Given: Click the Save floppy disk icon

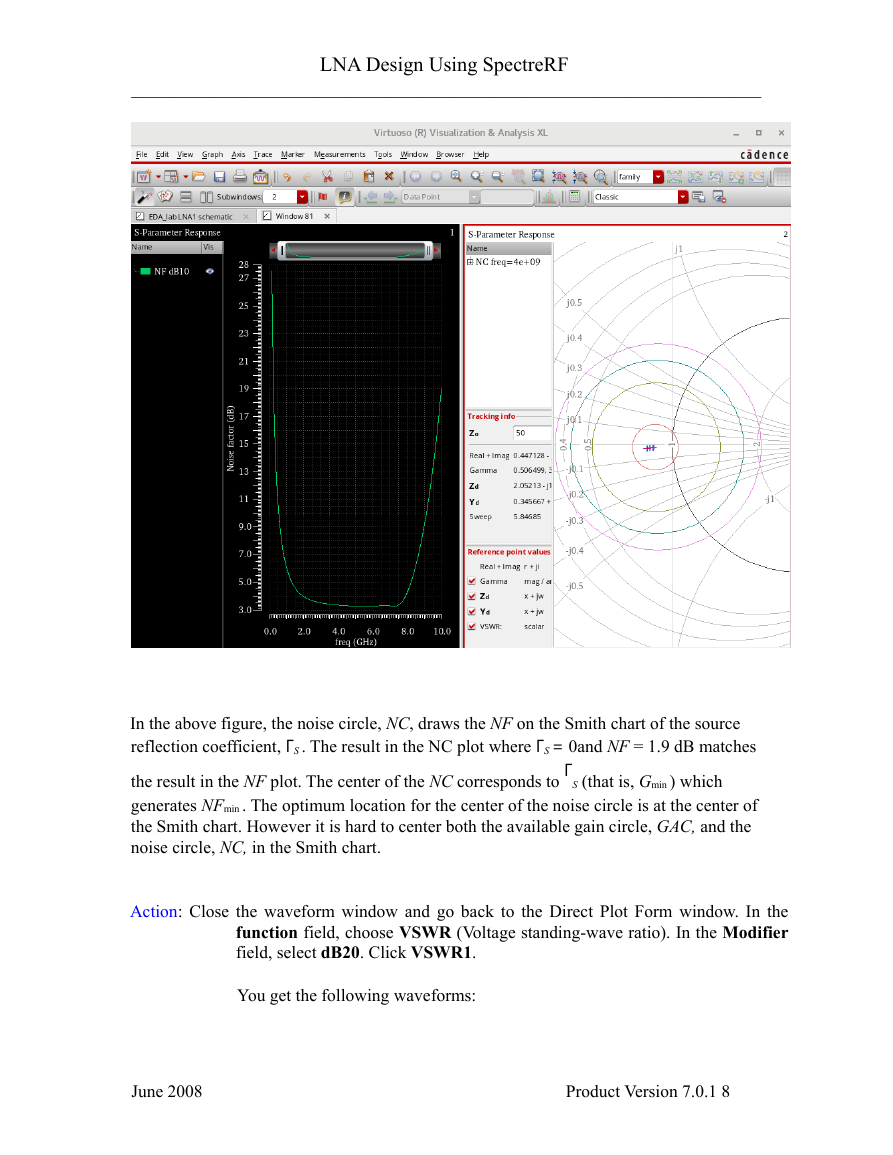Looking at the screenshot, I should coord(220,177).
